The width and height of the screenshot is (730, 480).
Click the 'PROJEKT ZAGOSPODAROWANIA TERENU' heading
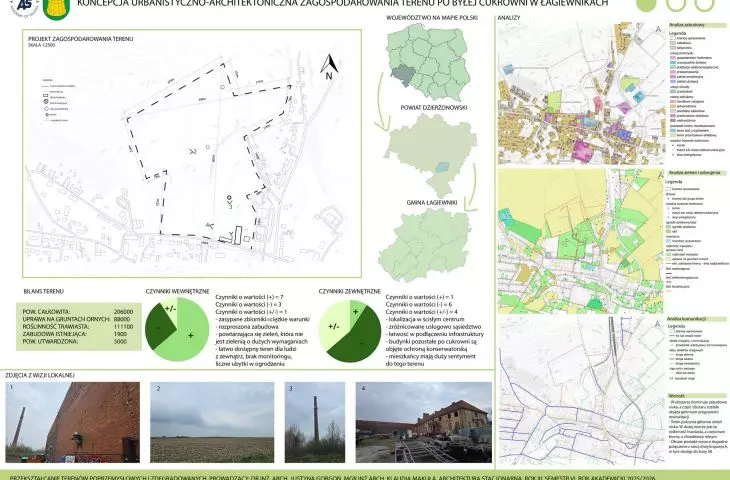coord(81,39)
